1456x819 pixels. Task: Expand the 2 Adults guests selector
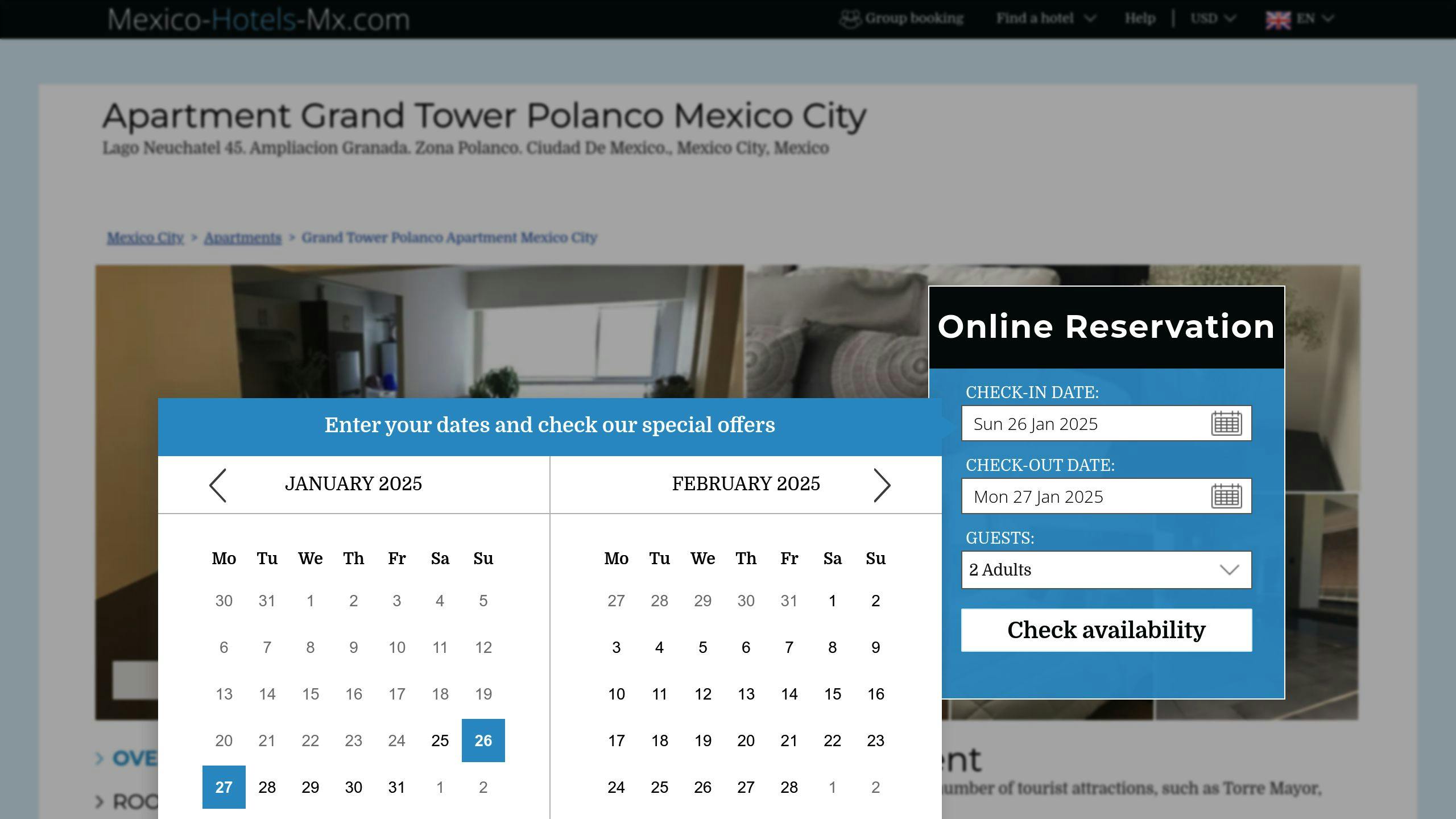pyautogui.click(x=1106, y=569)
